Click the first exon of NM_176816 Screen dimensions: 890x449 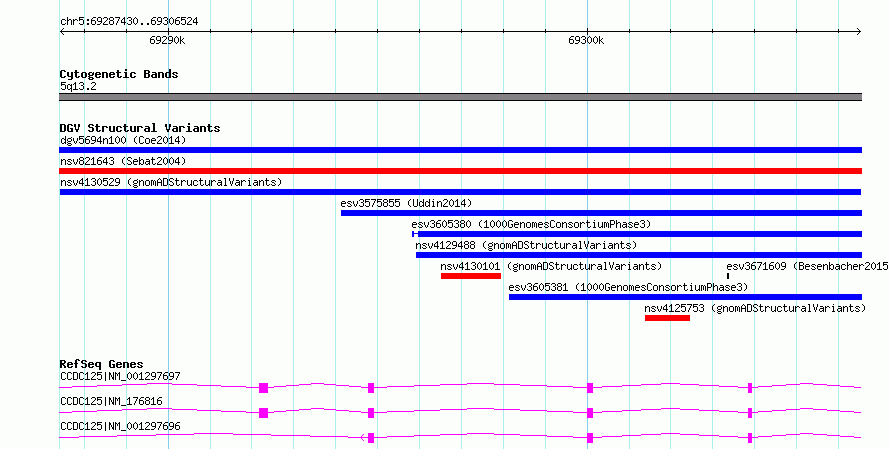click(263, 413)
